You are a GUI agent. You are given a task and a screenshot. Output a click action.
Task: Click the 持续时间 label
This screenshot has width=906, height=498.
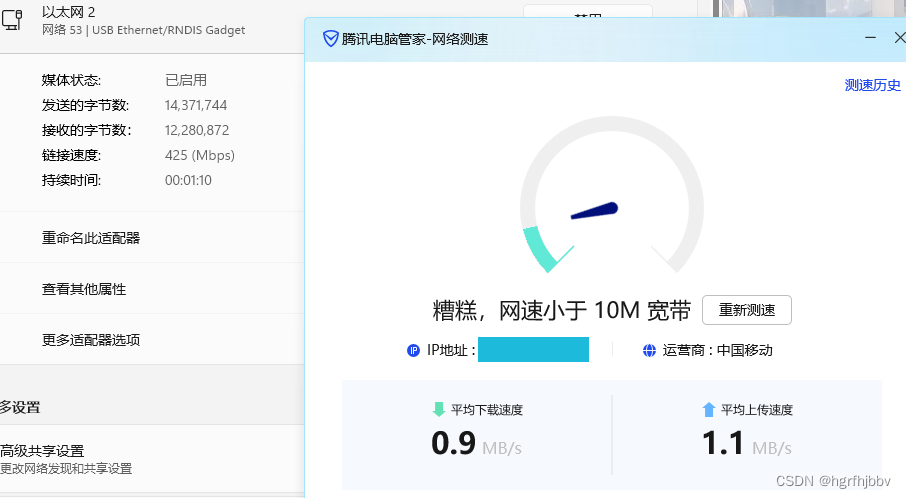71,180
